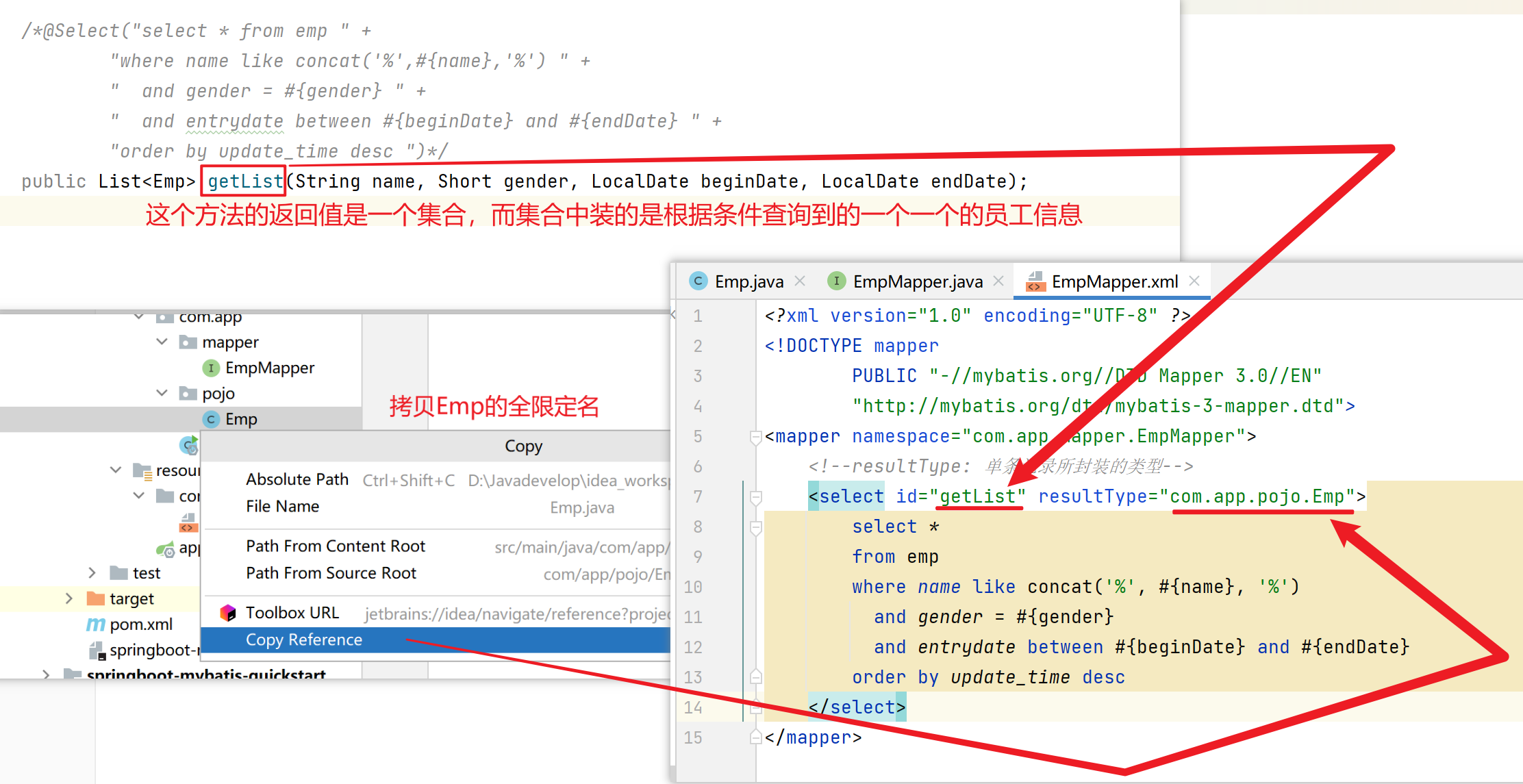The height and width of the screenshot is (784, 1523).
Task: Click the EmpMapper.xml tab file icon
Action: 1035,281
